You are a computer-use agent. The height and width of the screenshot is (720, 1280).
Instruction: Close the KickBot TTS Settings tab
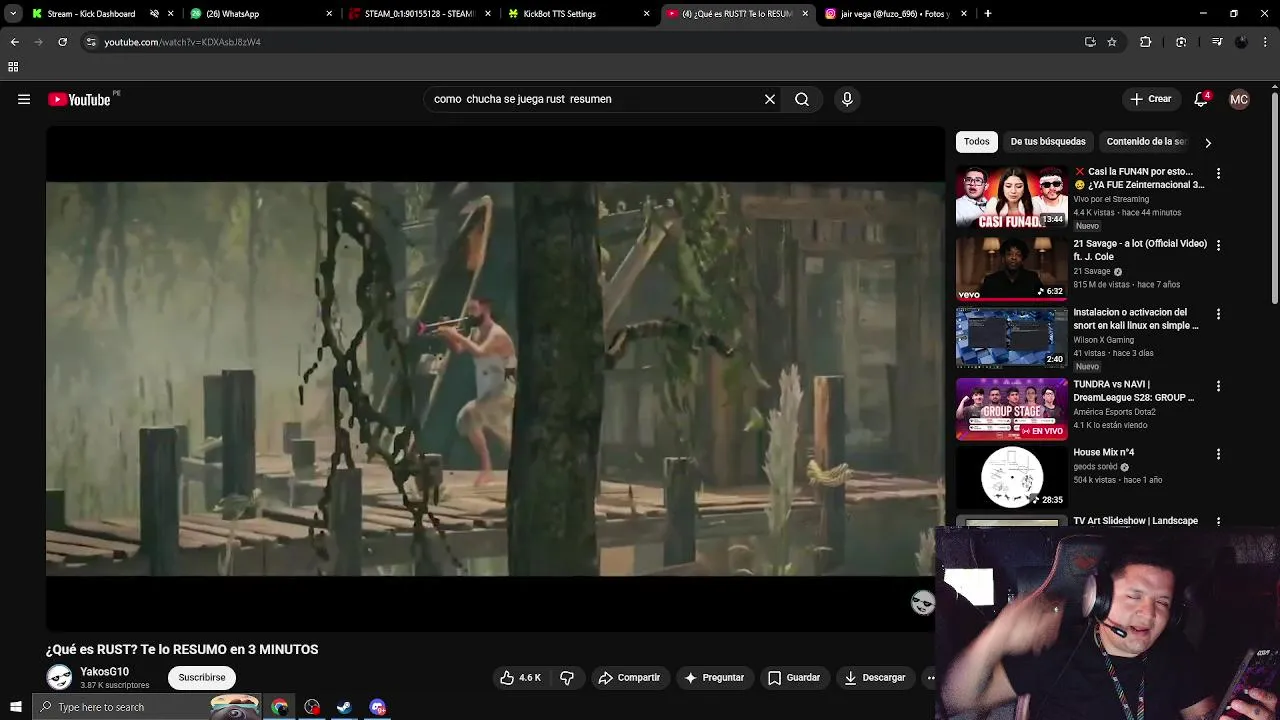click(646, 14)
